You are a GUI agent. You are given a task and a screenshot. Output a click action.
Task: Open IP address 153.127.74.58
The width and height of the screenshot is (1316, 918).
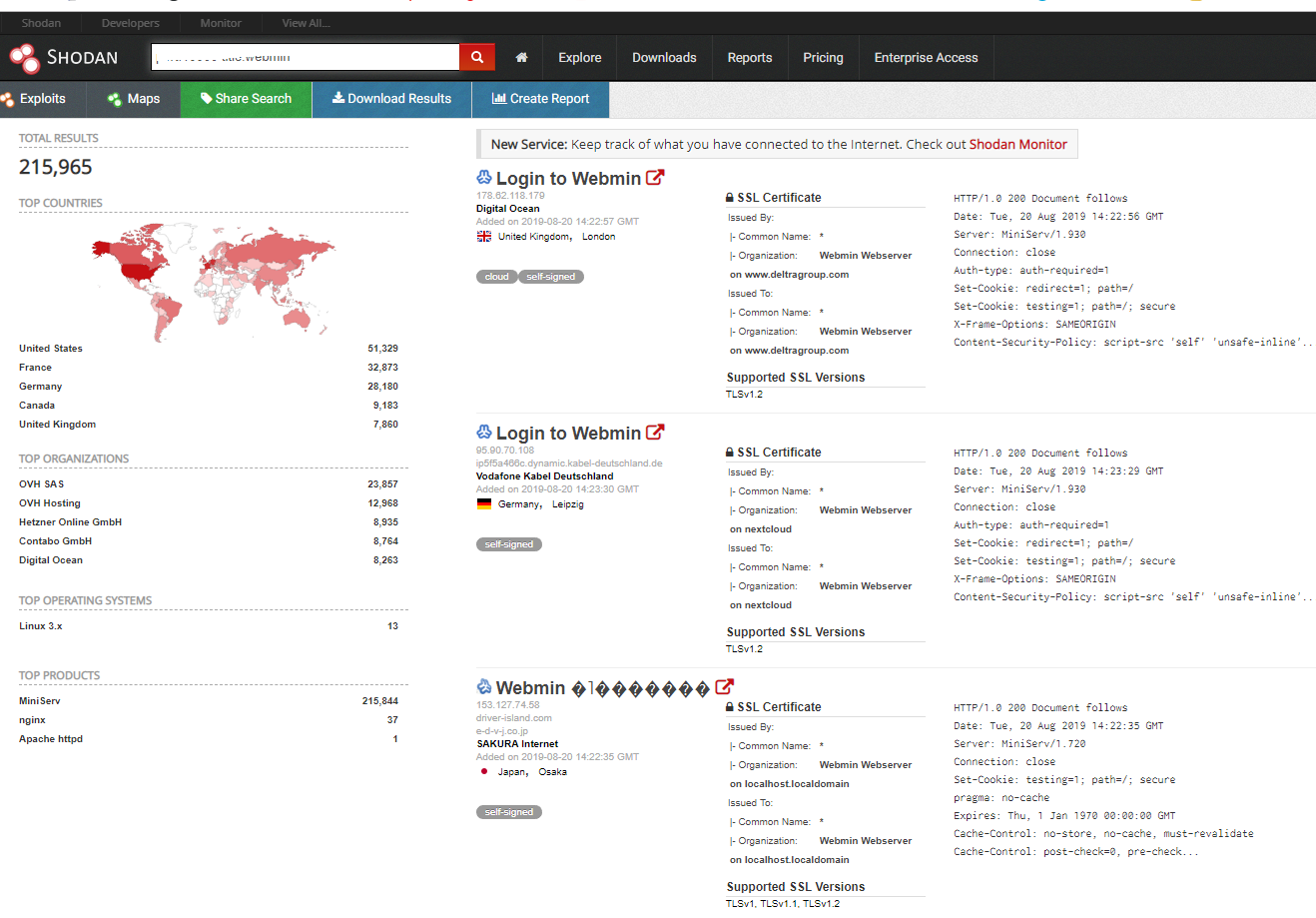coord(508,705)
